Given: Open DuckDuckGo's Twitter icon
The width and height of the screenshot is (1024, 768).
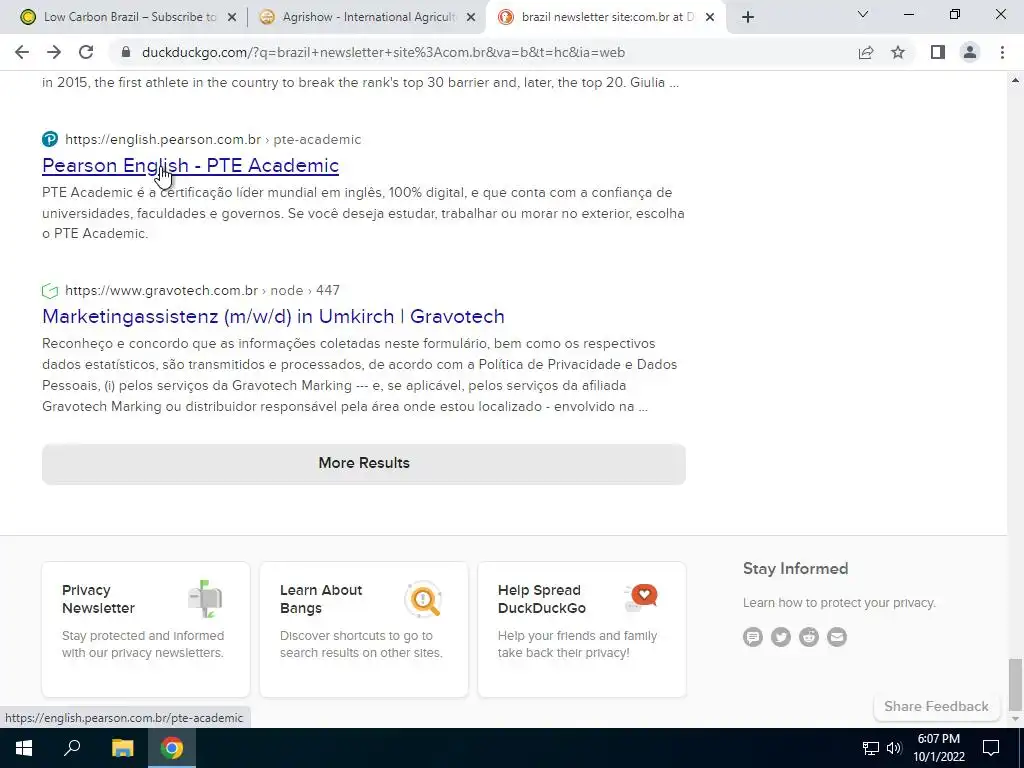Looking at the screenshot, I should (x=781, y=637).
